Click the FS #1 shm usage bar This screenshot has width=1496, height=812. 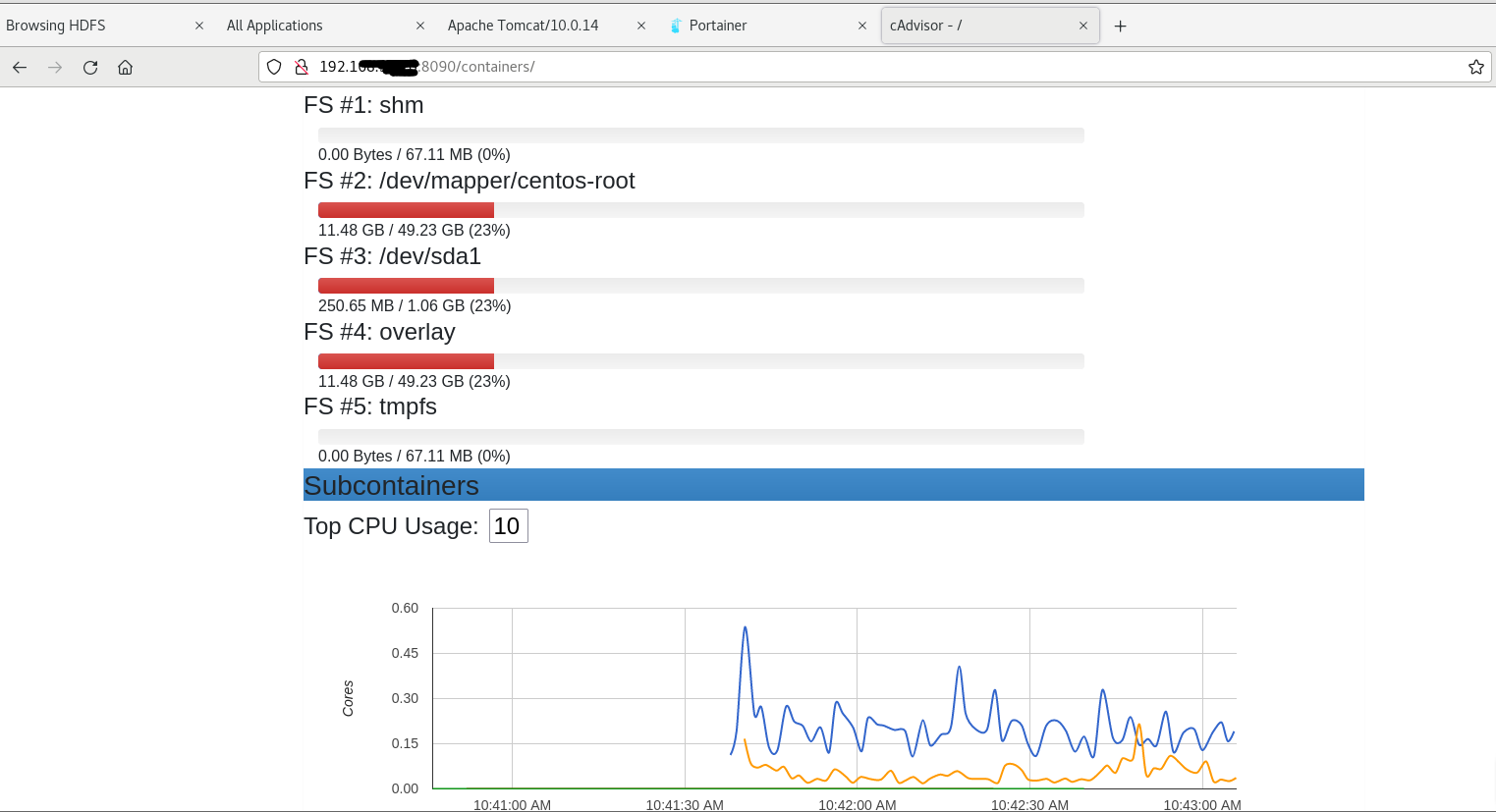(701, 135)
